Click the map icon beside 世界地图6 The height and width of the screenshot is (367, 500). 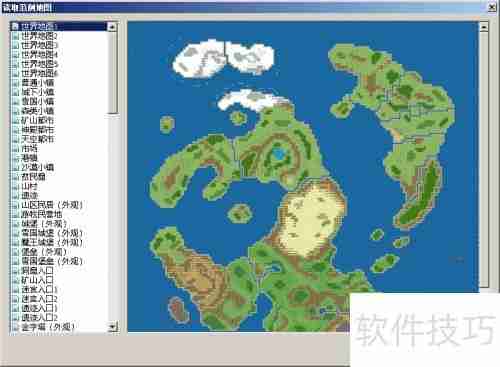[15, 73]
